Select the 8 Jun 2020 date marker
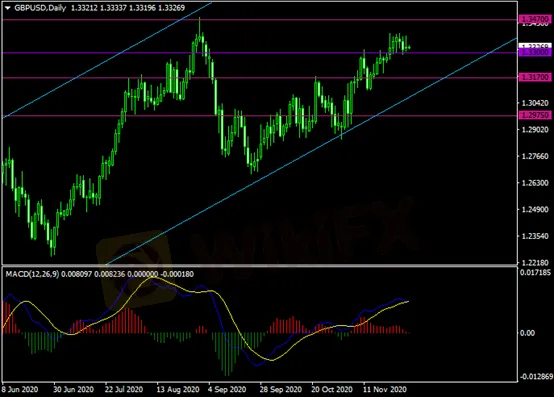The image size is (554, 397). coord(20,390)
